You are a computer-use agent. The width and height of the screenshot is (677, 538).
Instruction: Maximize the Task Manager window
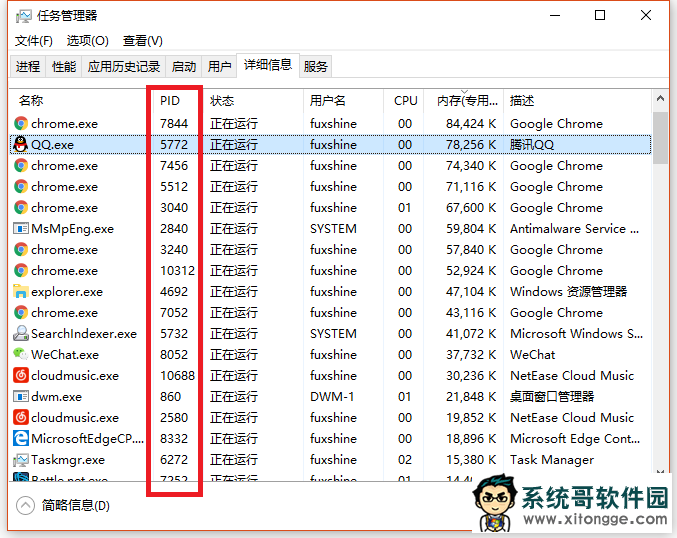pyautogui.click(x=600, y=16)
